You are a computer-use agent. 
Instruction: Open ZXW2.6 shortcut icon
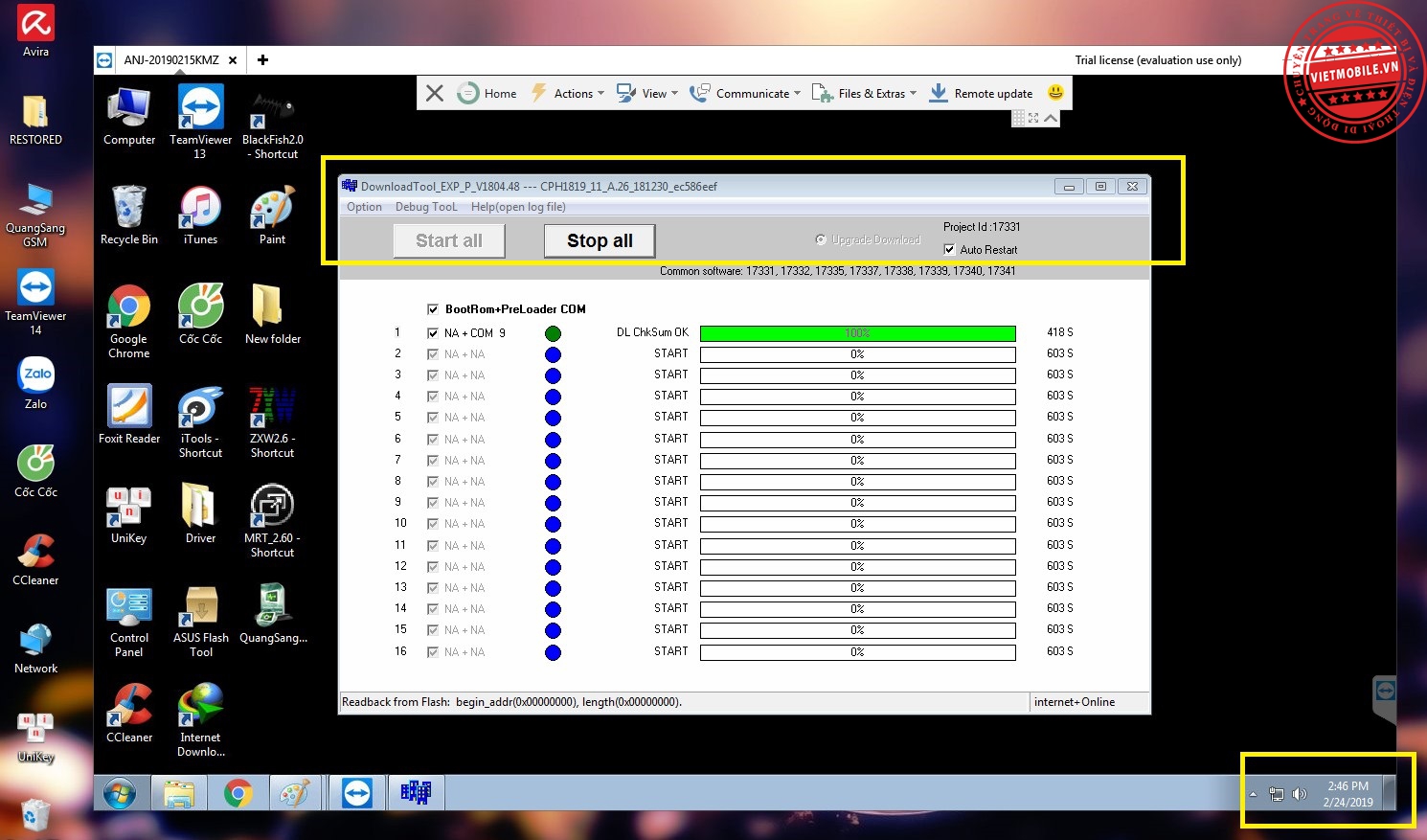click(273, 421)
